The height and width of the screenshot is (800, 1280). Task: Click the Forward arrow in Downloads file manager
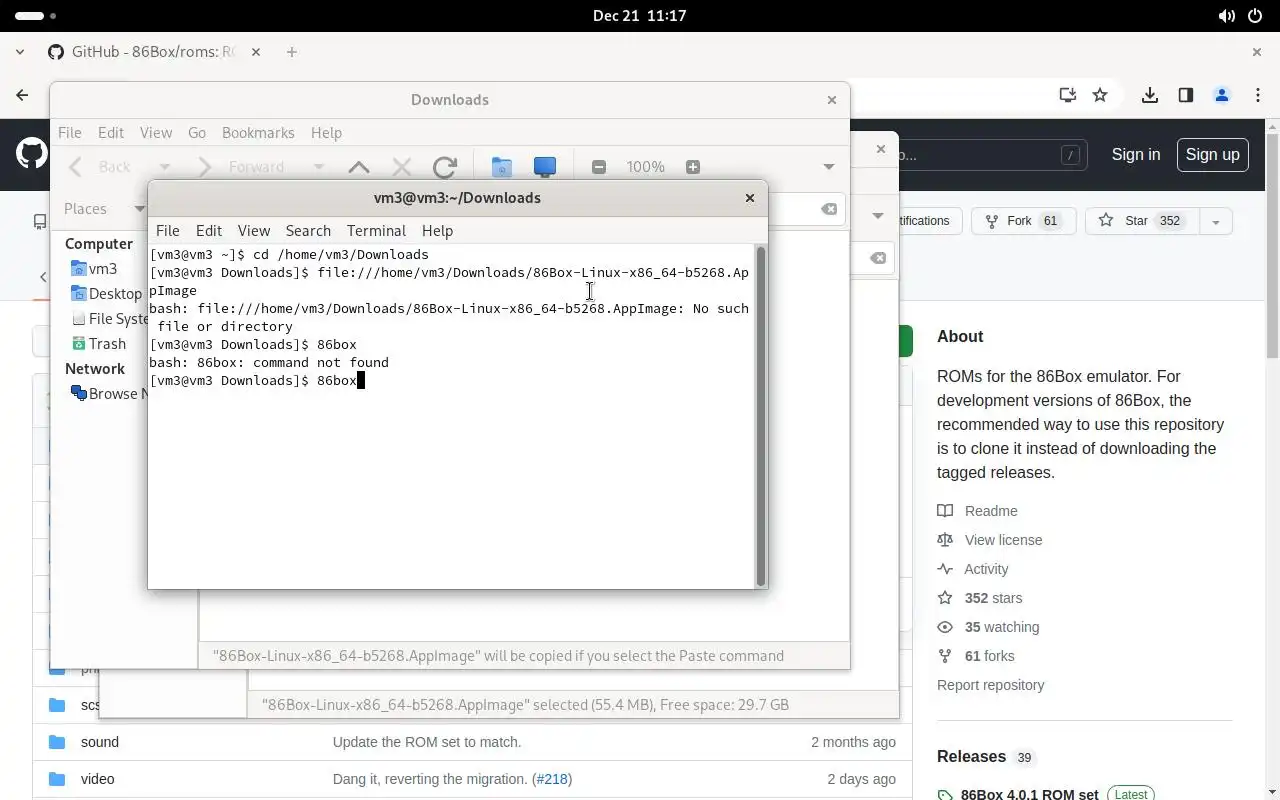pyautogui.click(x=204, y=167)
